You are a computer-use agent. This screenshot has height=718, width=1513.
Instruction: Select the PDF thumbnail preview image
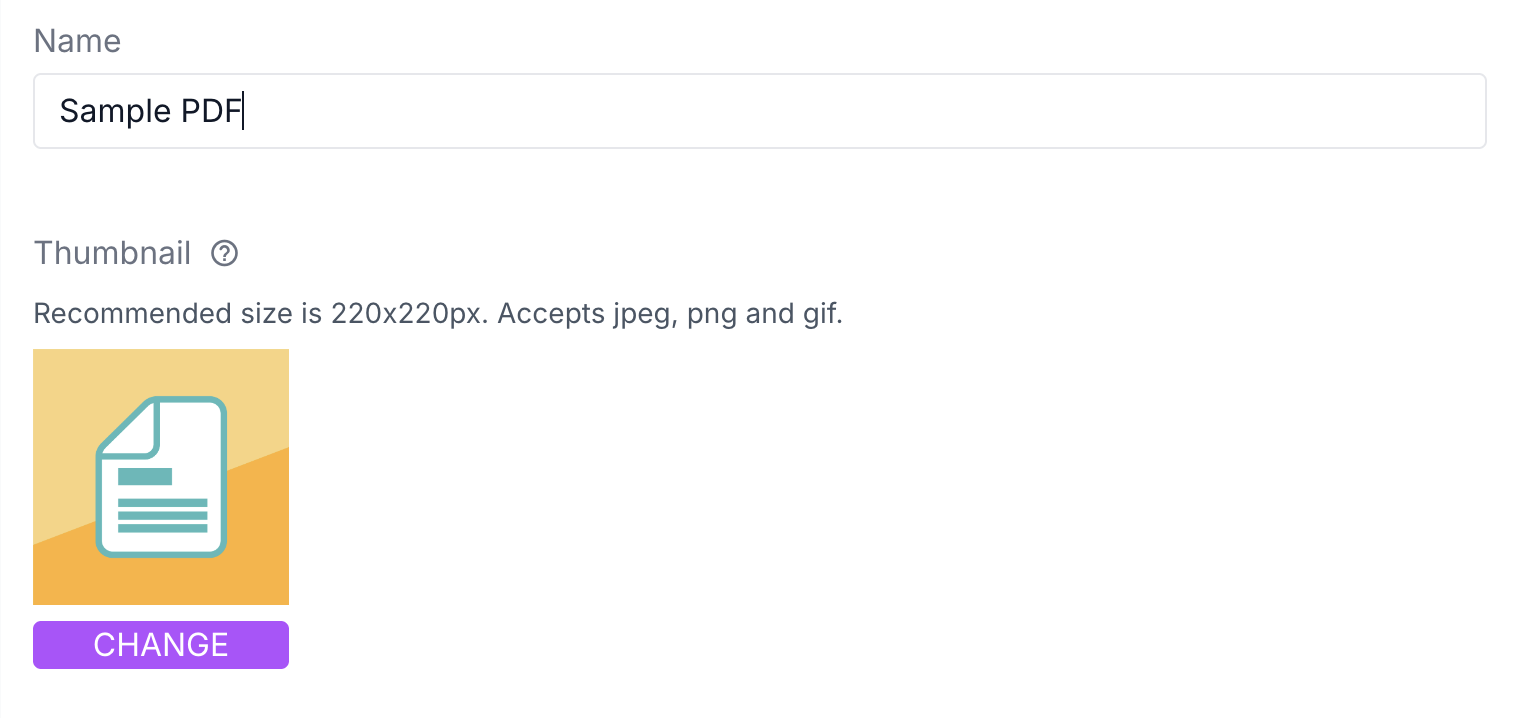[161, 477]
